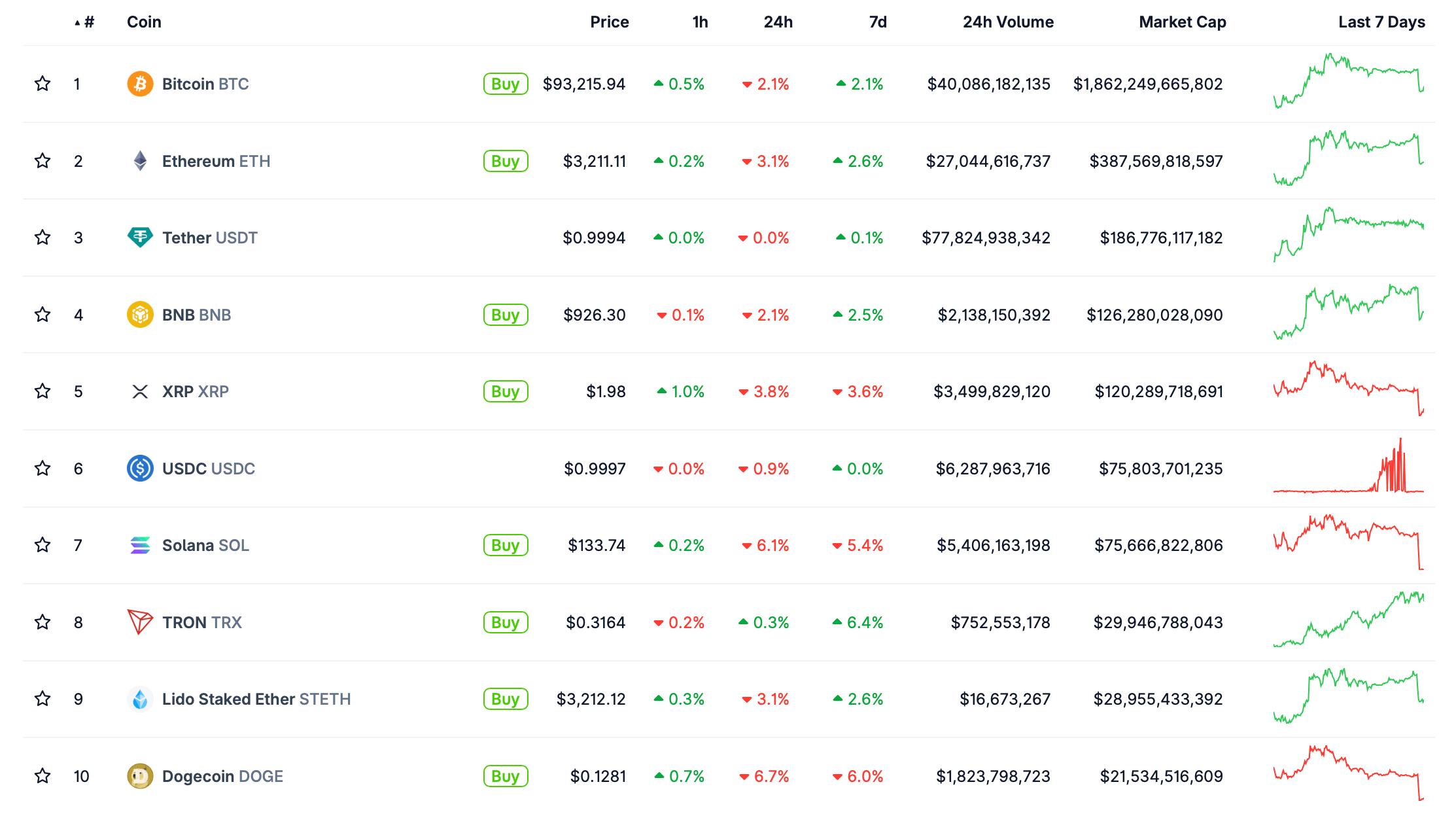Sort by the 7d change column

[x=877, y=22]
